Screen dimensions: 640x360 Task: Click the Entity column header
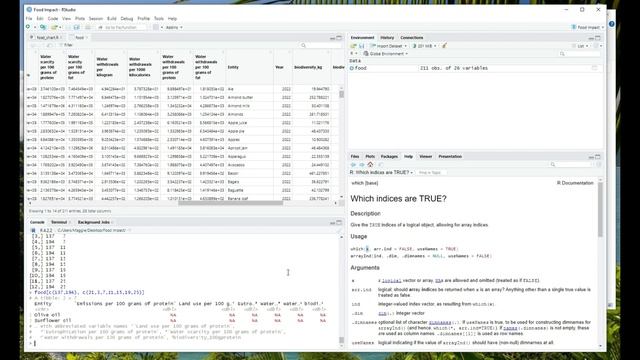249,67
